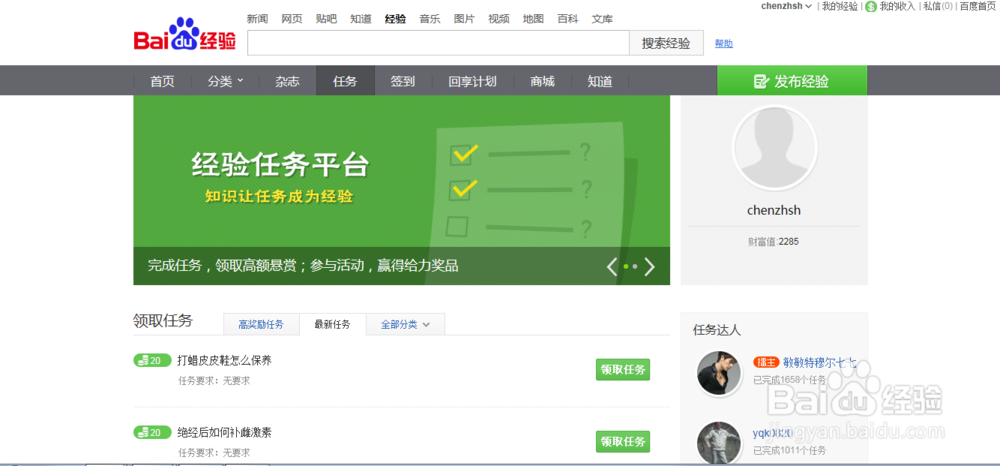Click the green 发布经验 button
The image size is (1000, 466).
[791, 81]
